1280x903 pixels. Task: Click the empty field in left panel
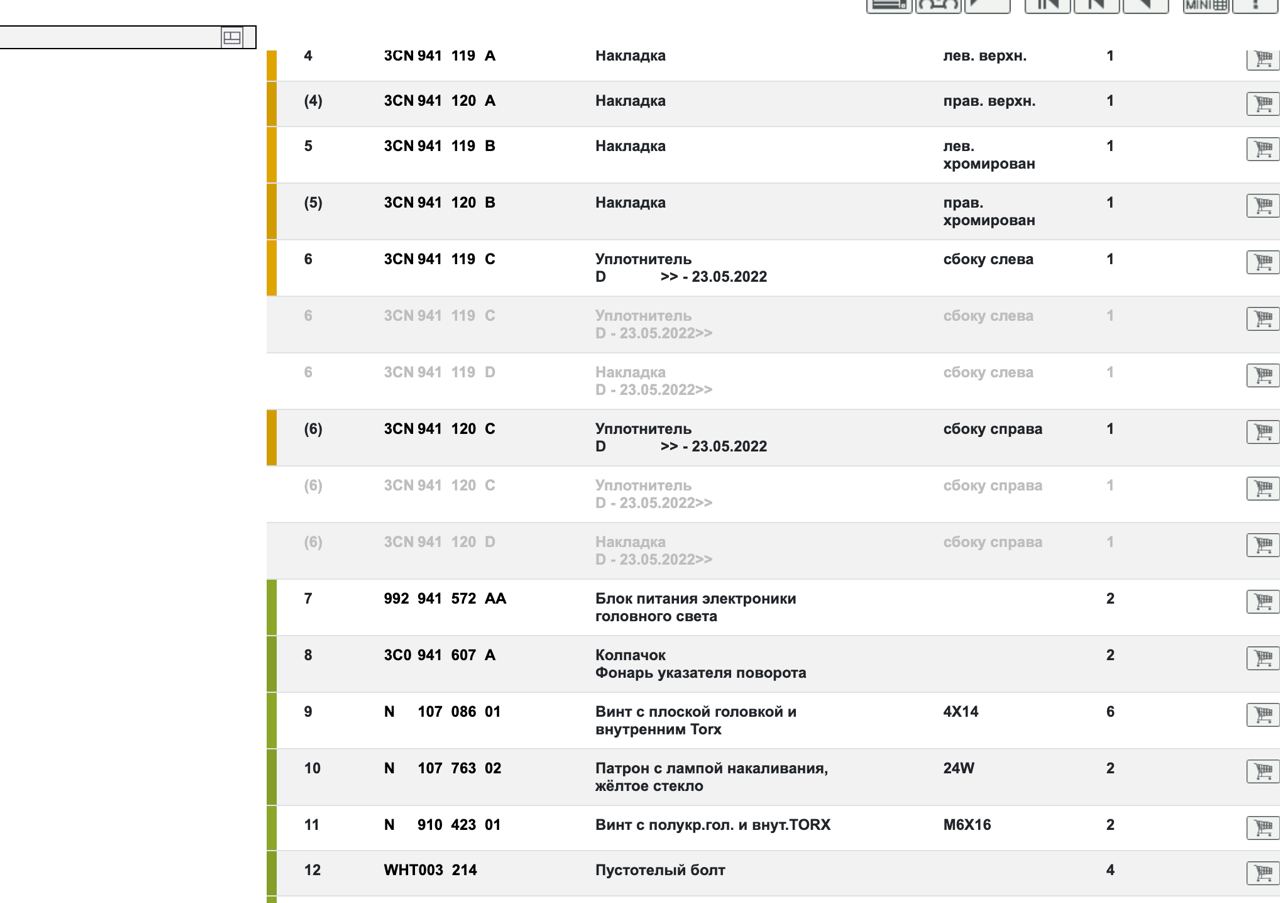110,37
